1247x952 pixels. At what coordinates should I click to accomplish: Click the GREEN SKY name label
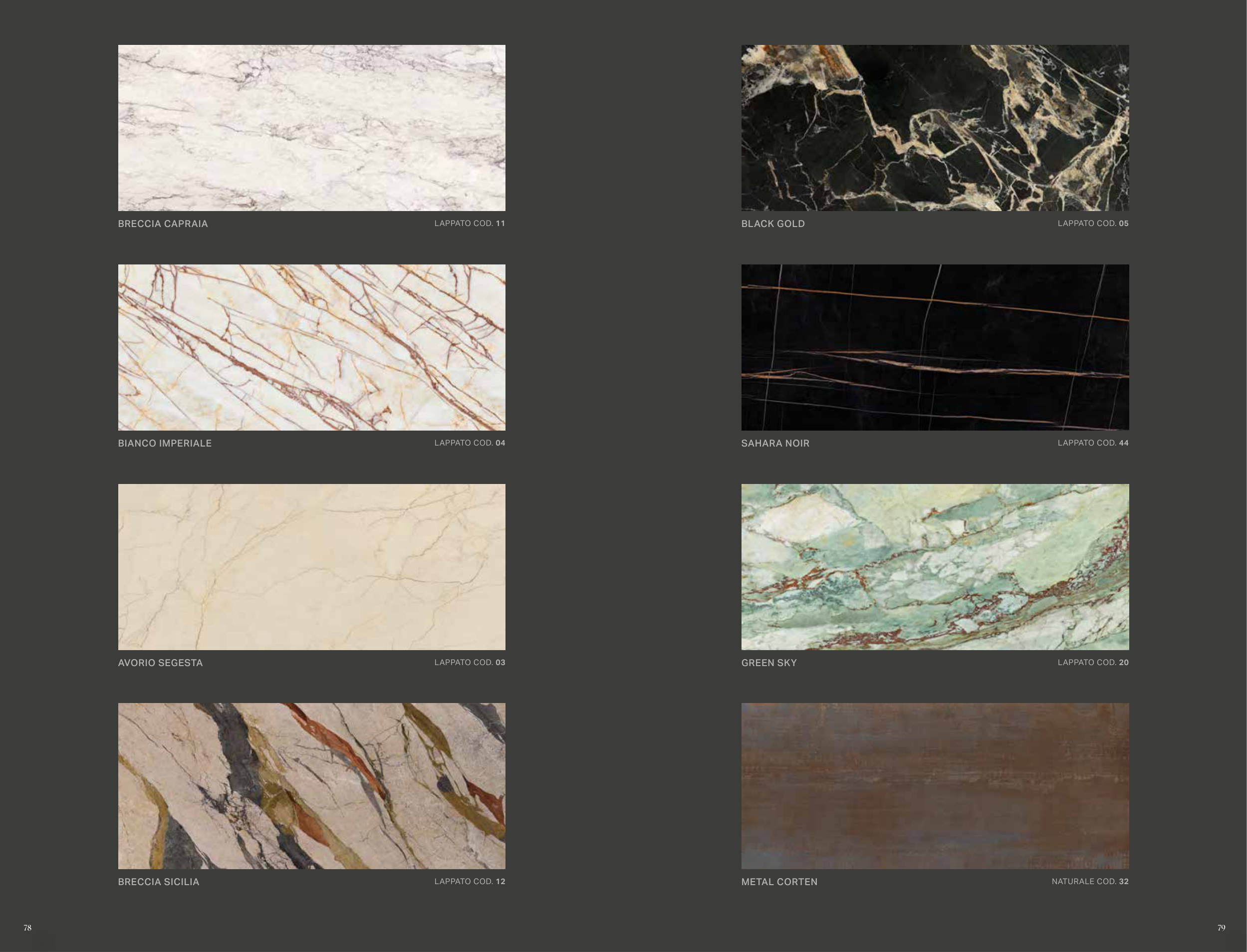pos(769,663)
